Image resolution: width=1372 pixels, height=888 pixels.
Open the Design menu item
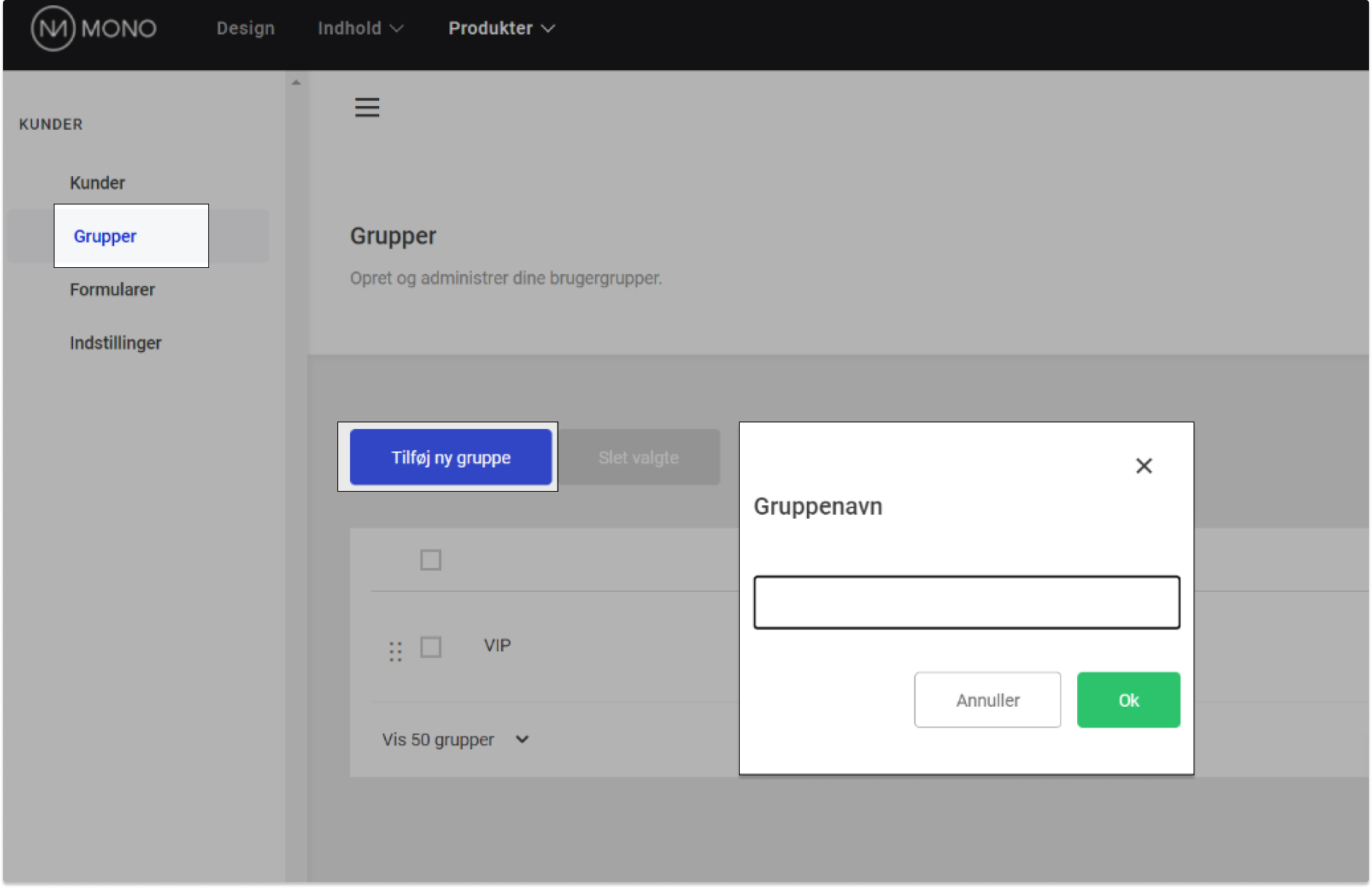246,28
